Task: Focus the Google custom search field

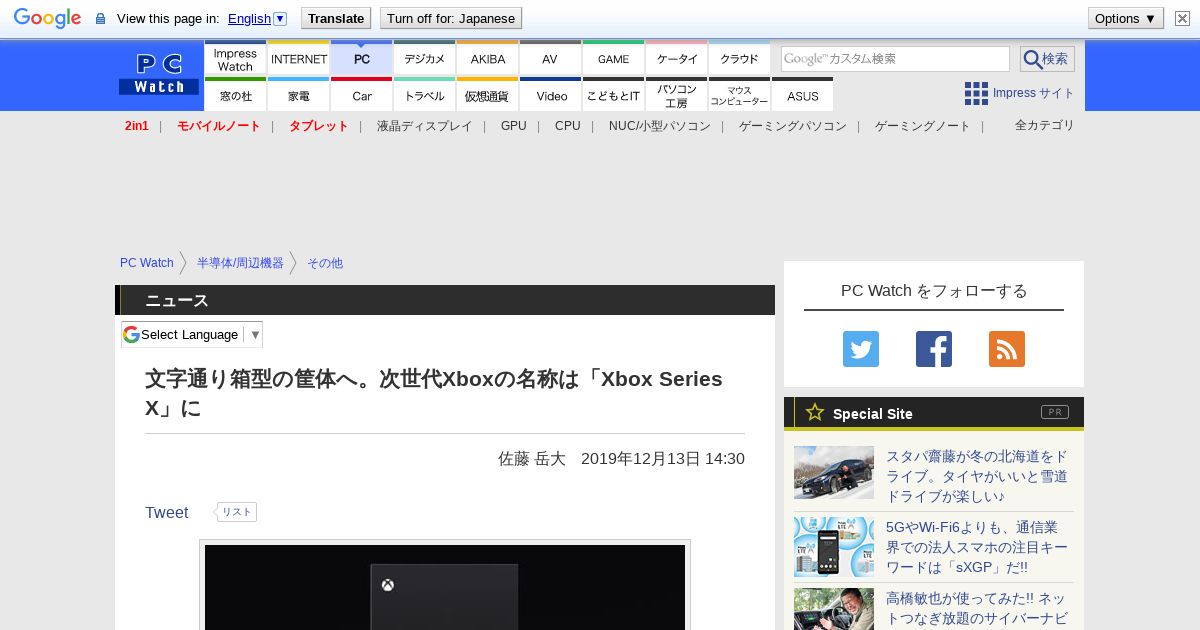Action: click(895, 59)
